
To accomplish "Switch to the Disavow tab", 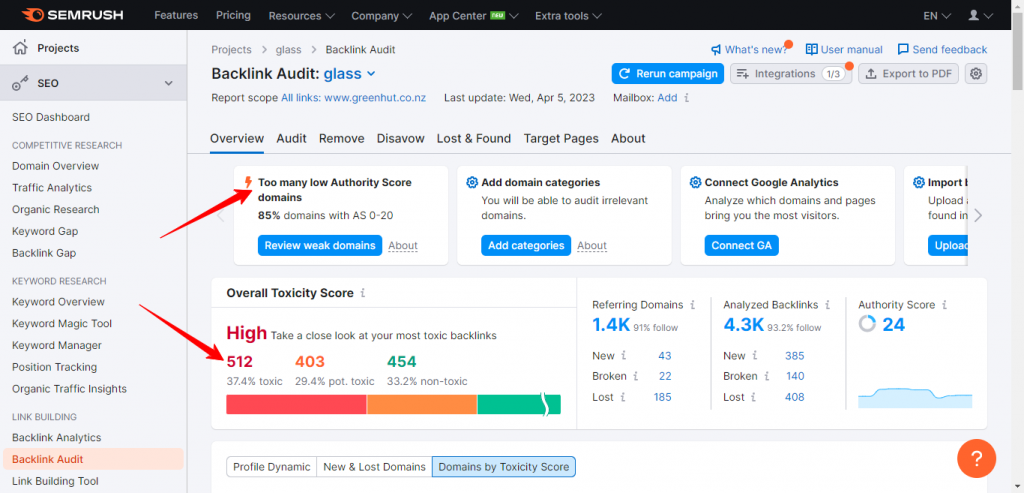I will [400, 138].
